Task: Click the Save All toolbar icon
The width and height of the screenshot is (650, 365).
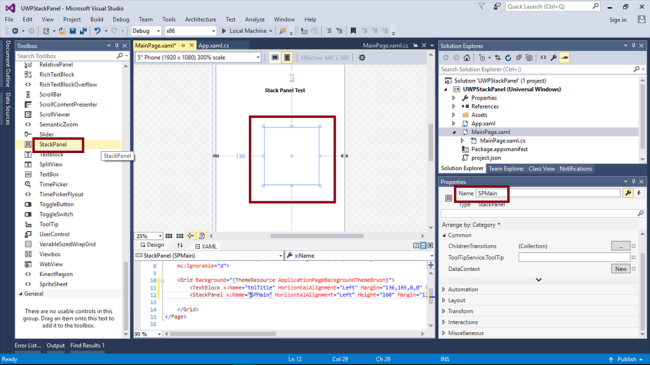Action: coord(83,31)
